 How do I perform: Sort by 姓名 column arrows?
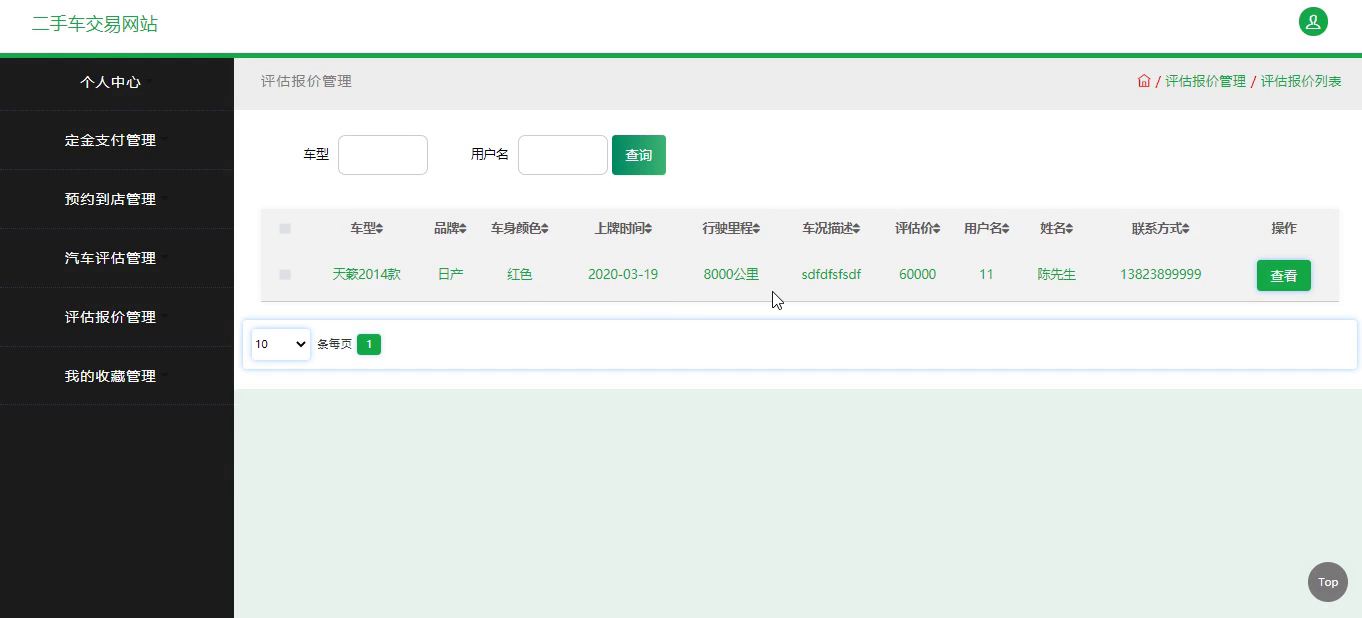point(1070,229)
